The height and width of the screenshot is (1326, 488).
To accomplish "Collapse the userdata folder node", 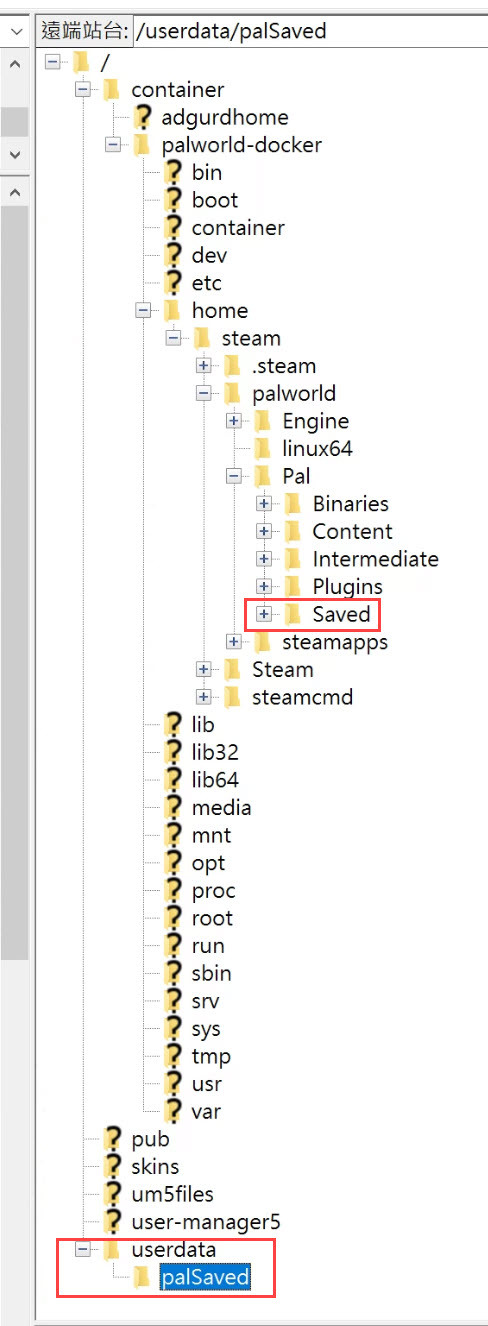I will 83,1249.
